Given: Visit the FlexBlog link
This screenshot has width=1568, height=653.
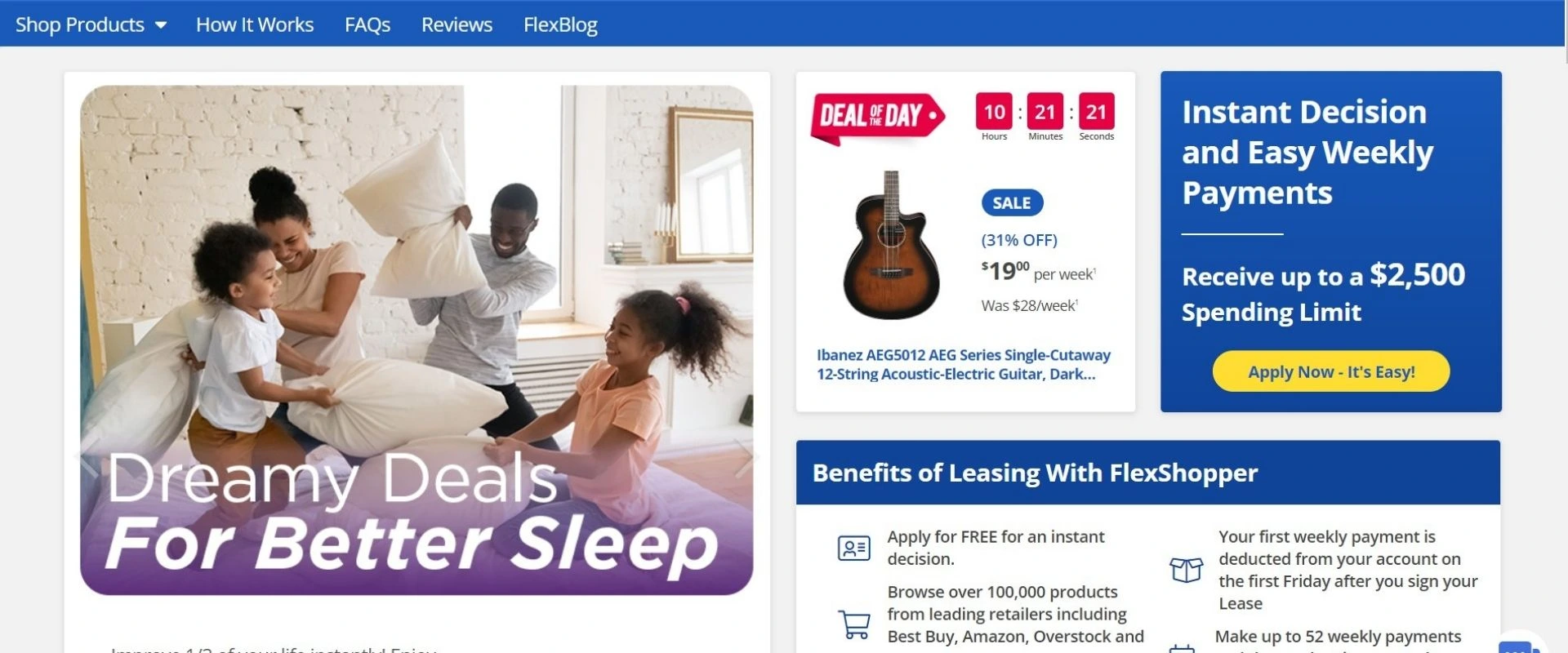Looking at the screenshot, I should click(x=560, y=24).
